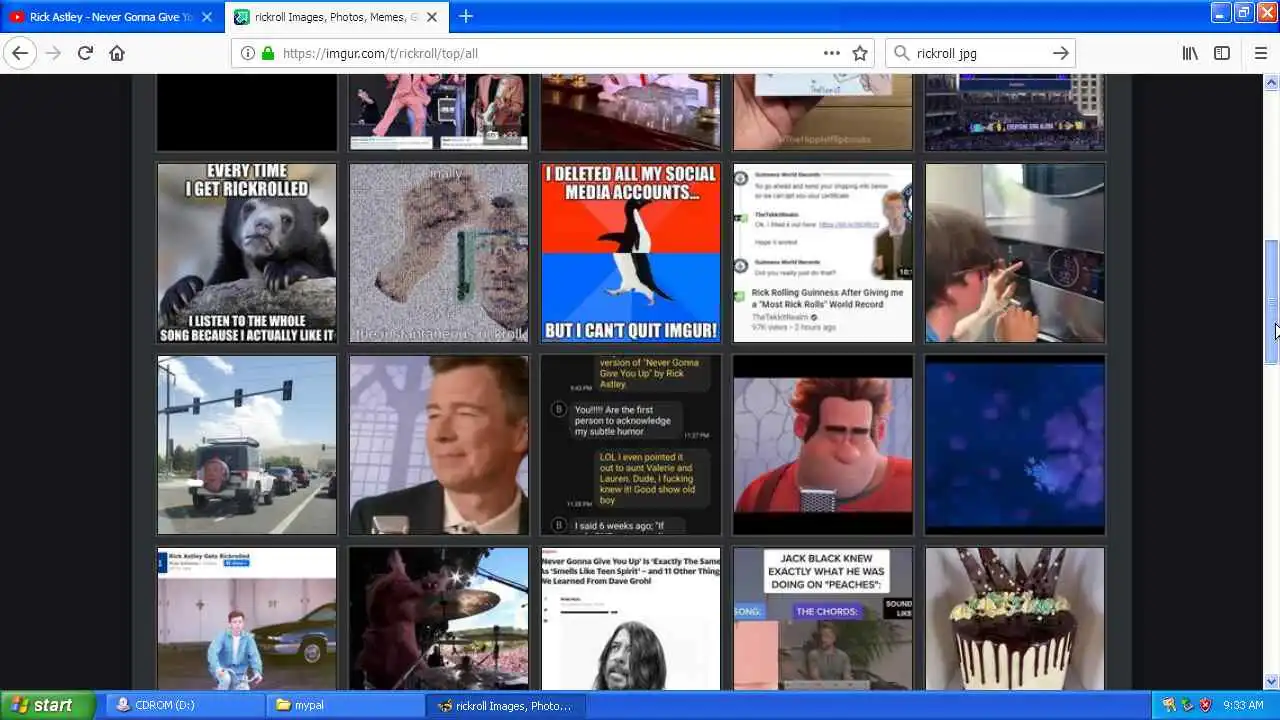The height and width of the screenshot is (720, 1280).
Task: Switch to CDROM (D:) taskbar window
Action: [184, 705]
